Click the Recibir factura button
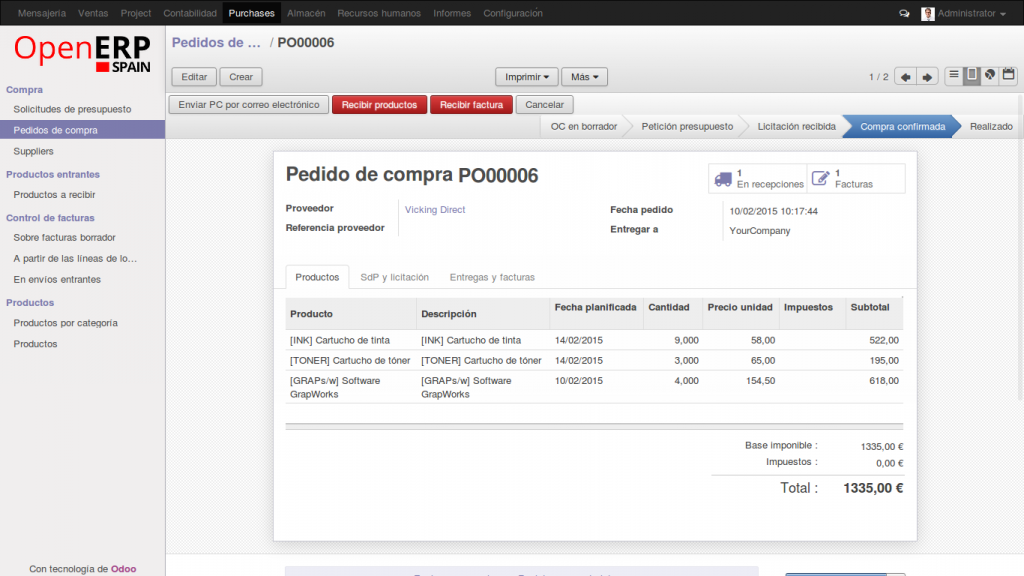The height and width of the screenshot is (576, 1024). tap(472, 104)
